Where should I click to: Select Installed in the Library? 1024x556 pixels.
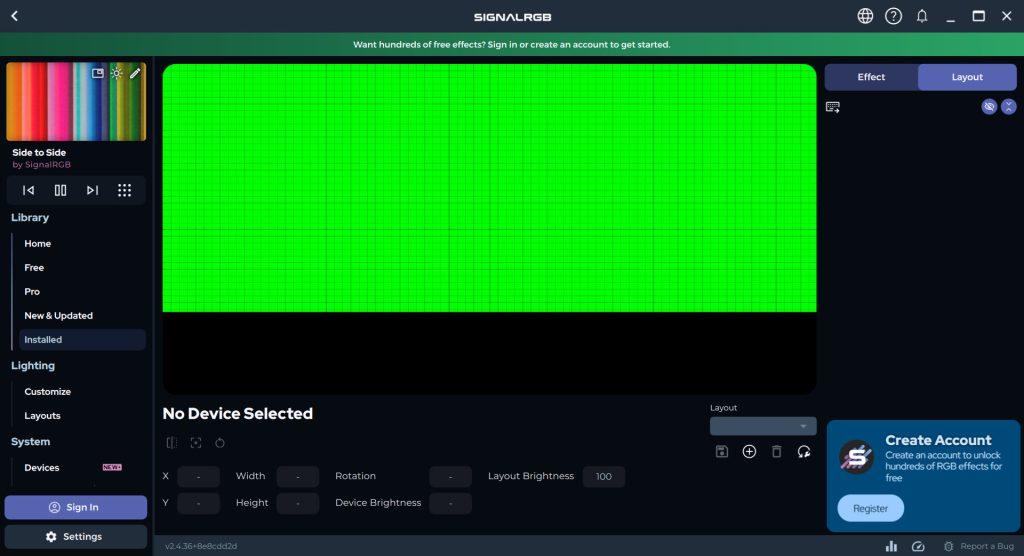[x=82, y=340]
